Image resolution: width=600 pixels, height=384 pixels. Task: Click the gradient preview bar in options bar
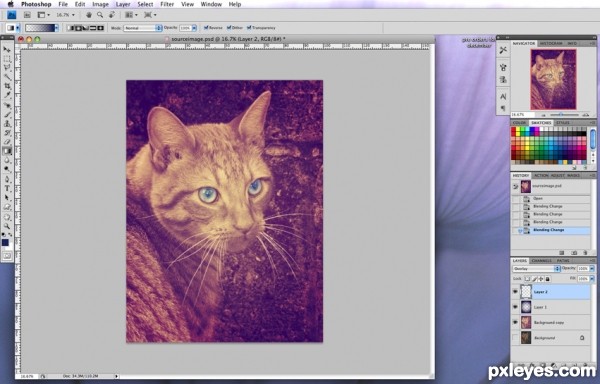(40, 28)
